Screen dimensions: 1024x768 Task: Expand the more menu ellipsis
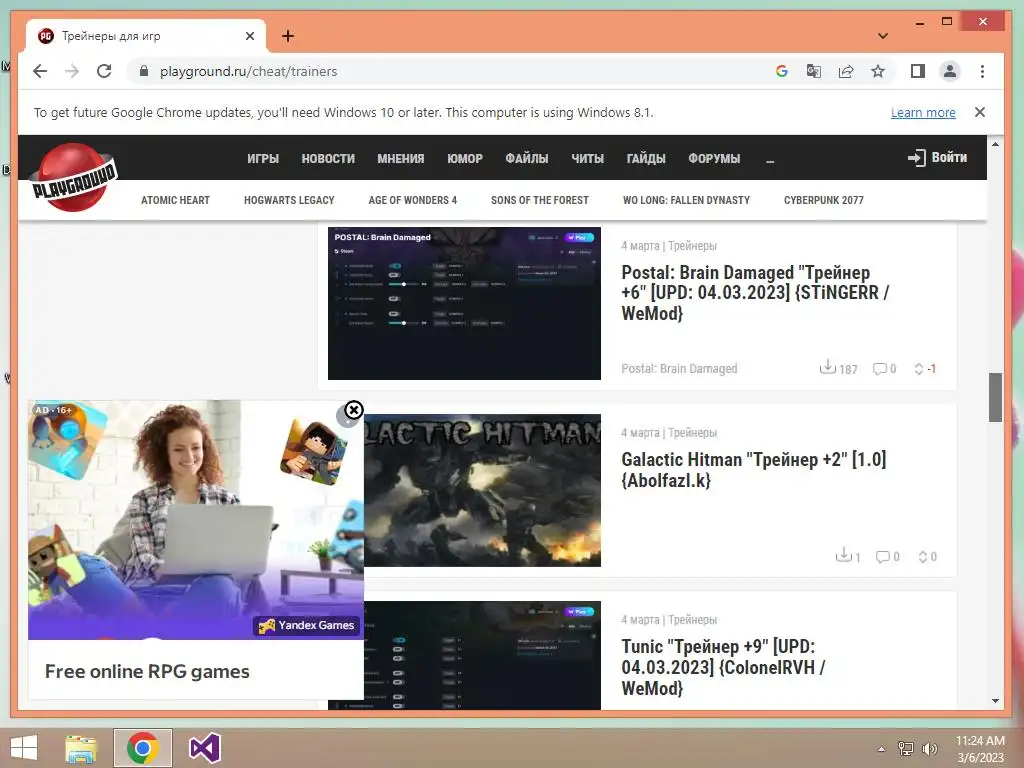770,159
